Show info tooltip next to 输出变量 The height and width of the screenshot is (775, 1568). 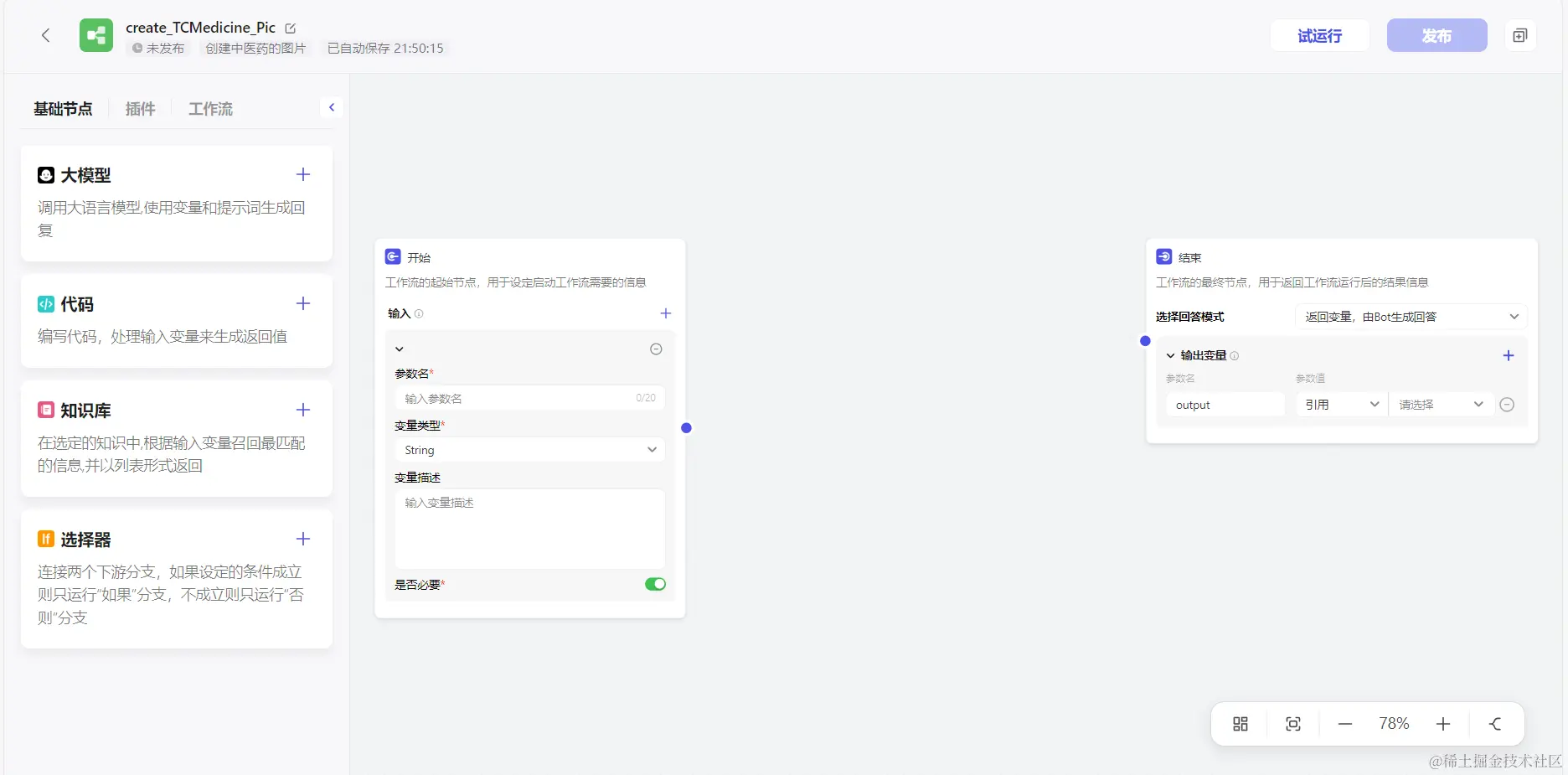pyautogui.click(x=1235, y=356)
